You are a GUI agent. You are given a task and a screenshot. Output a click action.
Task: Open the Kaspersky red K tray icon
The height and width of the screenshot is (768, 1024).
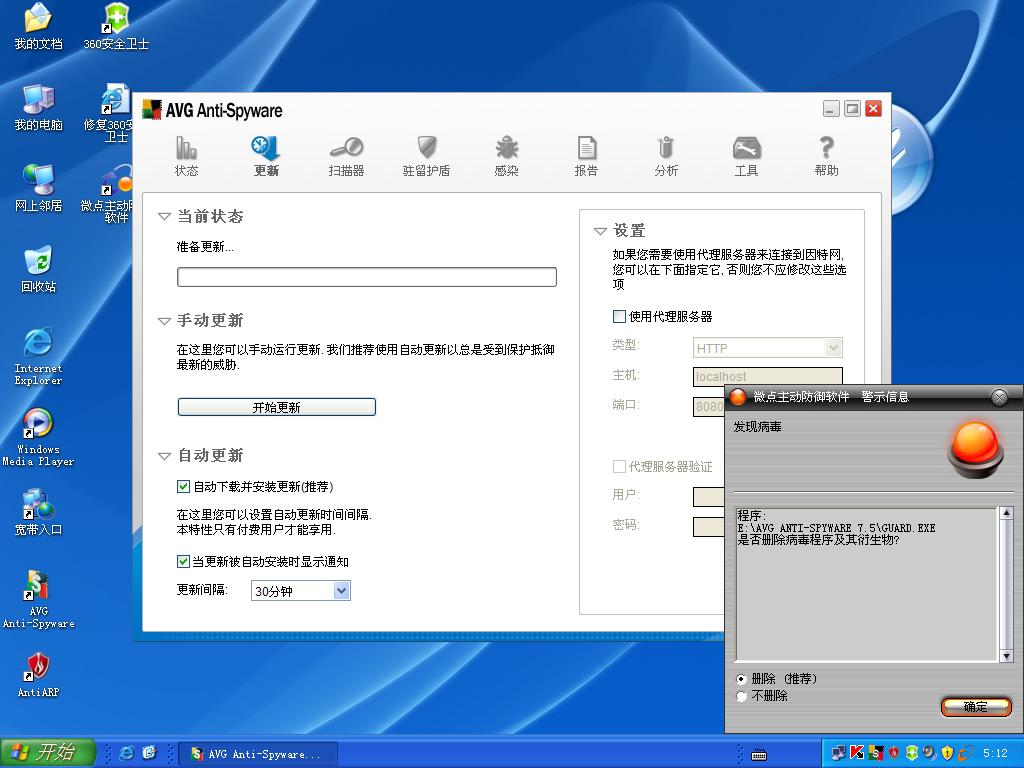857,754
